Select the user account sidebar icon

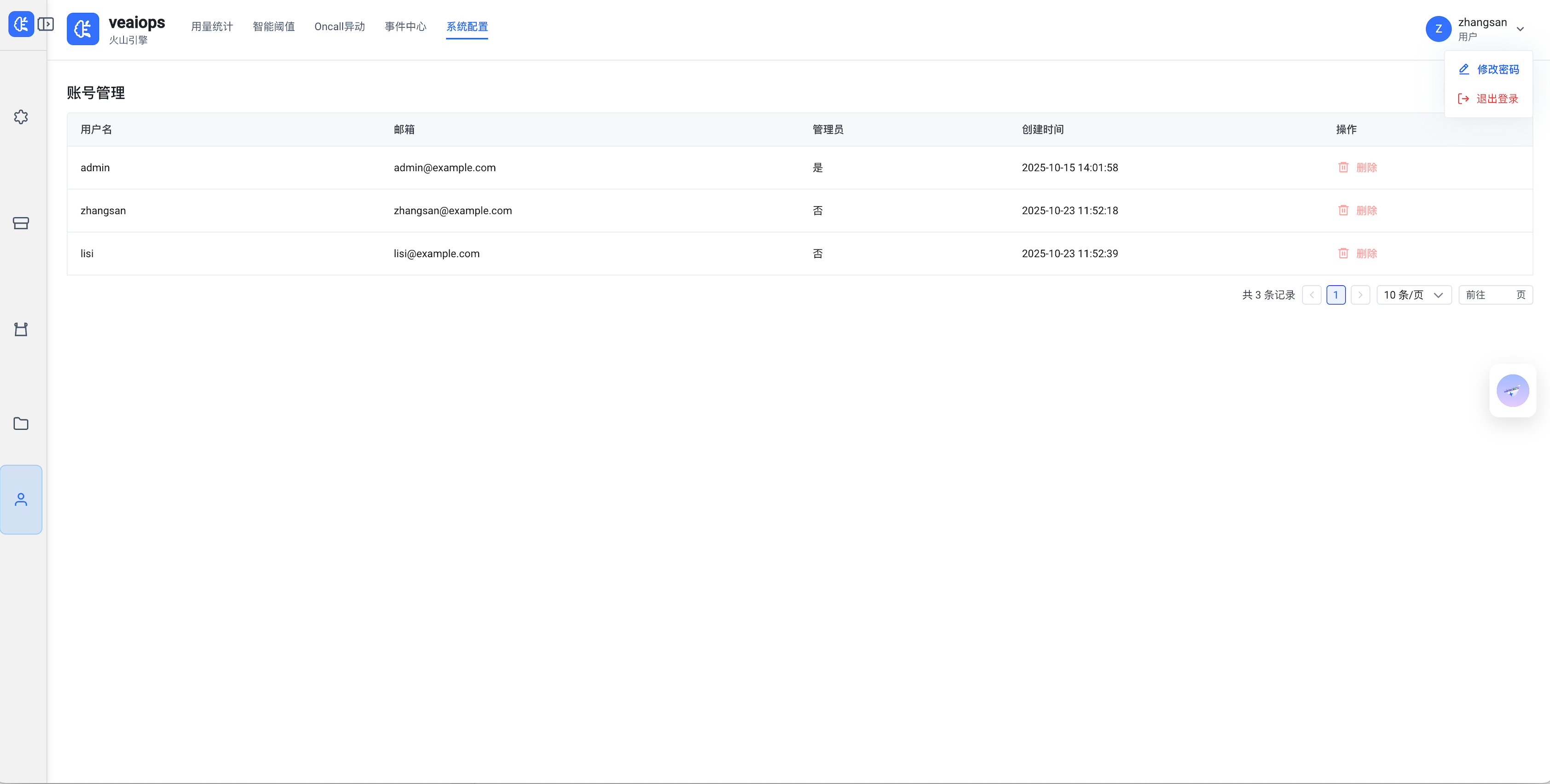(21, 499)
